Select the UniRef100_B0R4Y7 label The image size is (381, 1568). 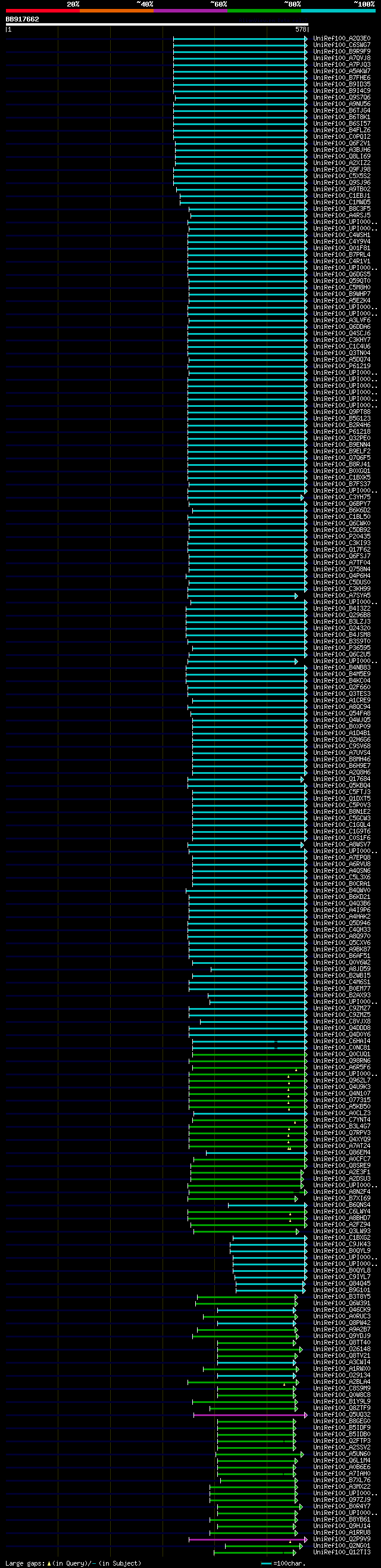pos(342,1507)
